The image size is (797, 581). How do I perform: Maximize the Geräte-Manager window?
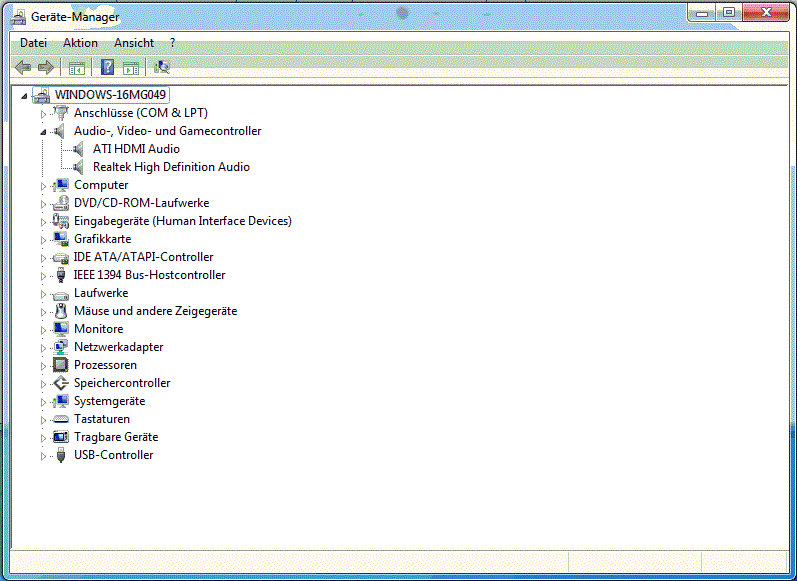coord(729,13)
